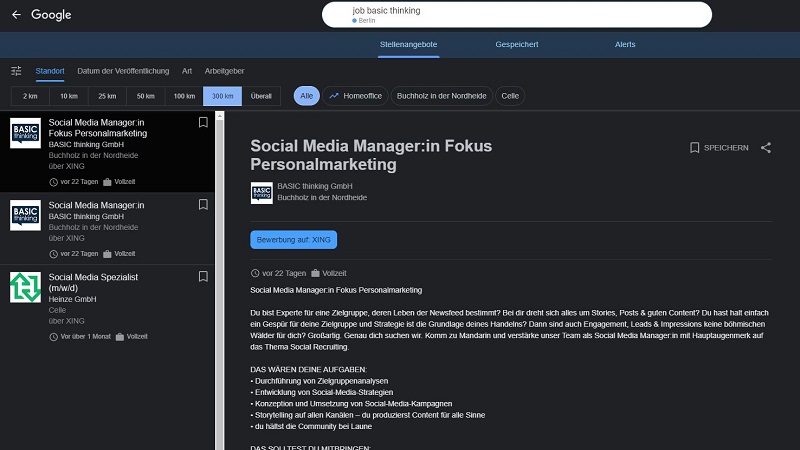The height and width of the screenshot is (450, 800).
Task: Switch to the Stellenangebote tab
Action: (x=408, y=44)
